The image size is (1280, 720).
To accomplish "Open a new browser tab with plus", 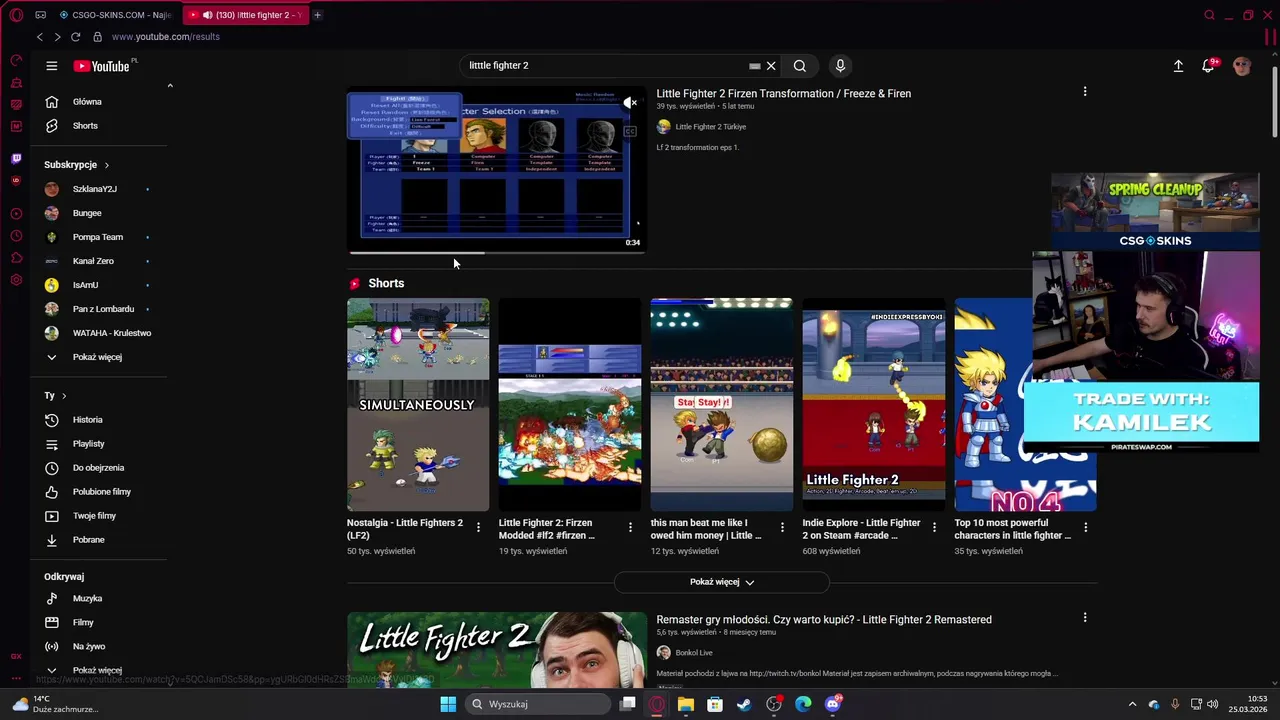I will tap(317, 15).
